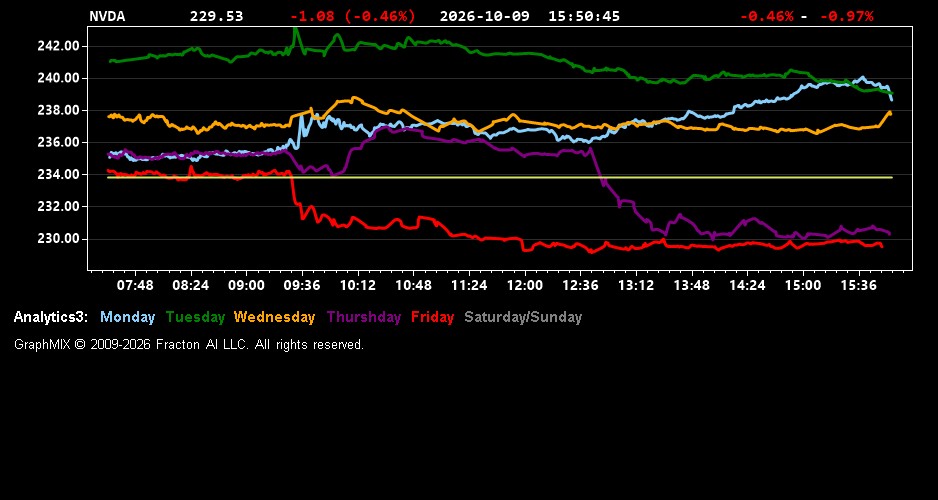Click the horizontal yellow reference line
938x500 pixels.
(x=500, y=178)
